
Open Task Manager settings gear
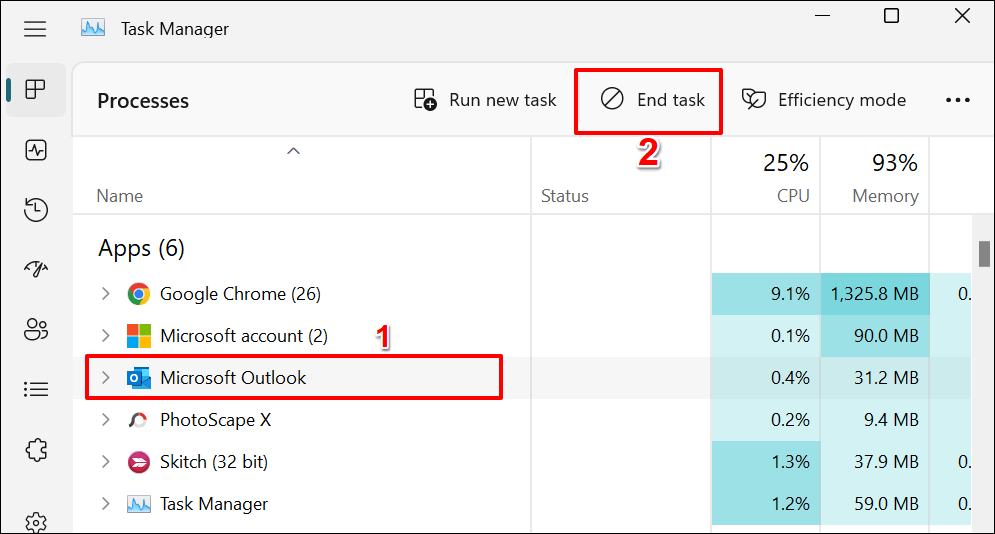coord(36,521)
